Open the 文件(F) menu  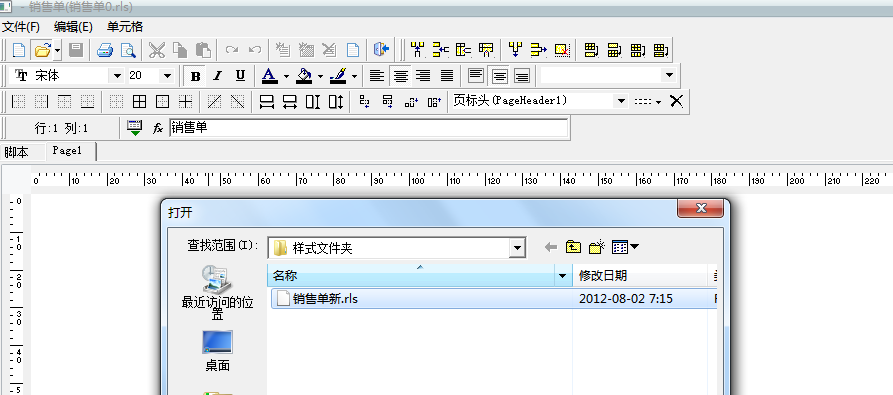(x=21, y=27)
